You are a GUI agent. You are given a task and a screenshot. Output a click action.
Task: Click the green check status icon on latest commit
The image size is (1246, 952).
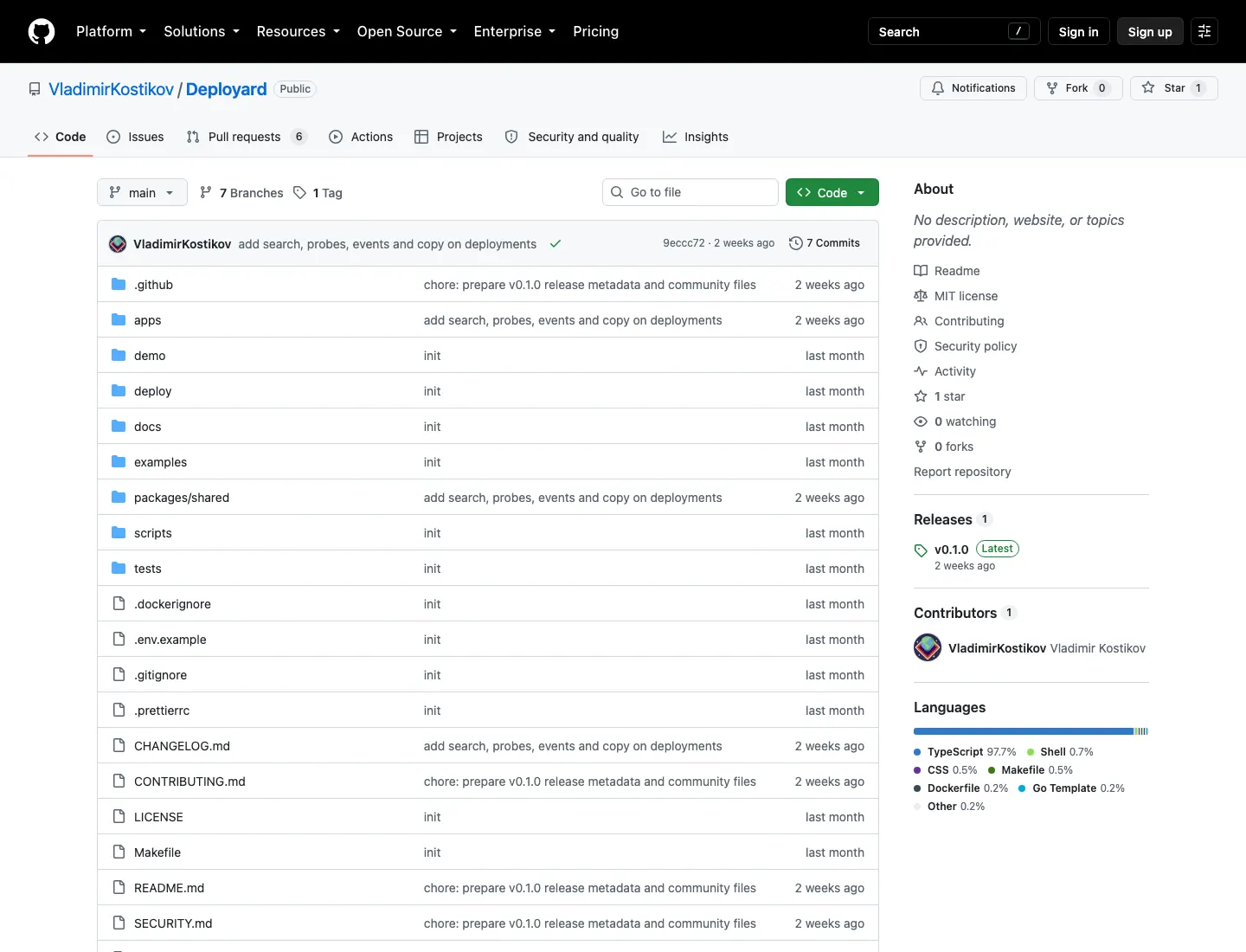[x=556, y=244]
